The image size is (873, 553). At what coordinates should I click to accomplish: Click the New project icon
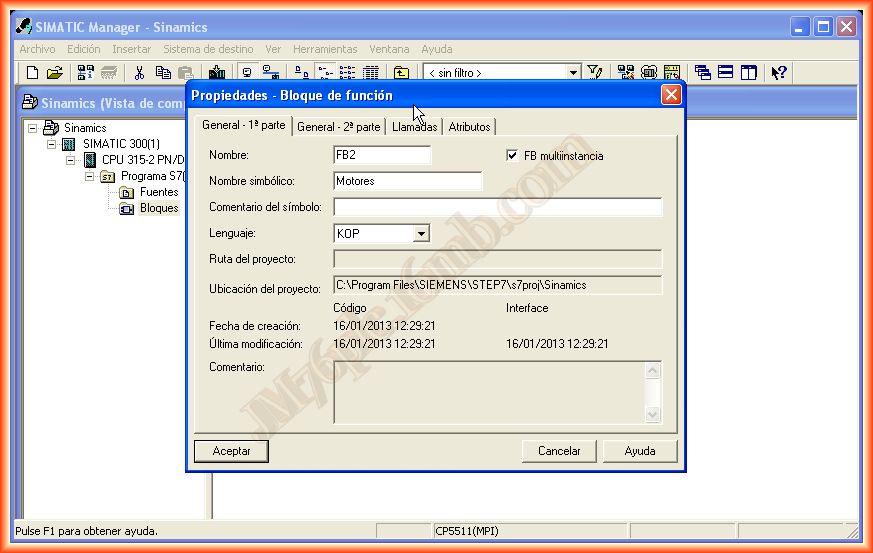pos(32,72)
